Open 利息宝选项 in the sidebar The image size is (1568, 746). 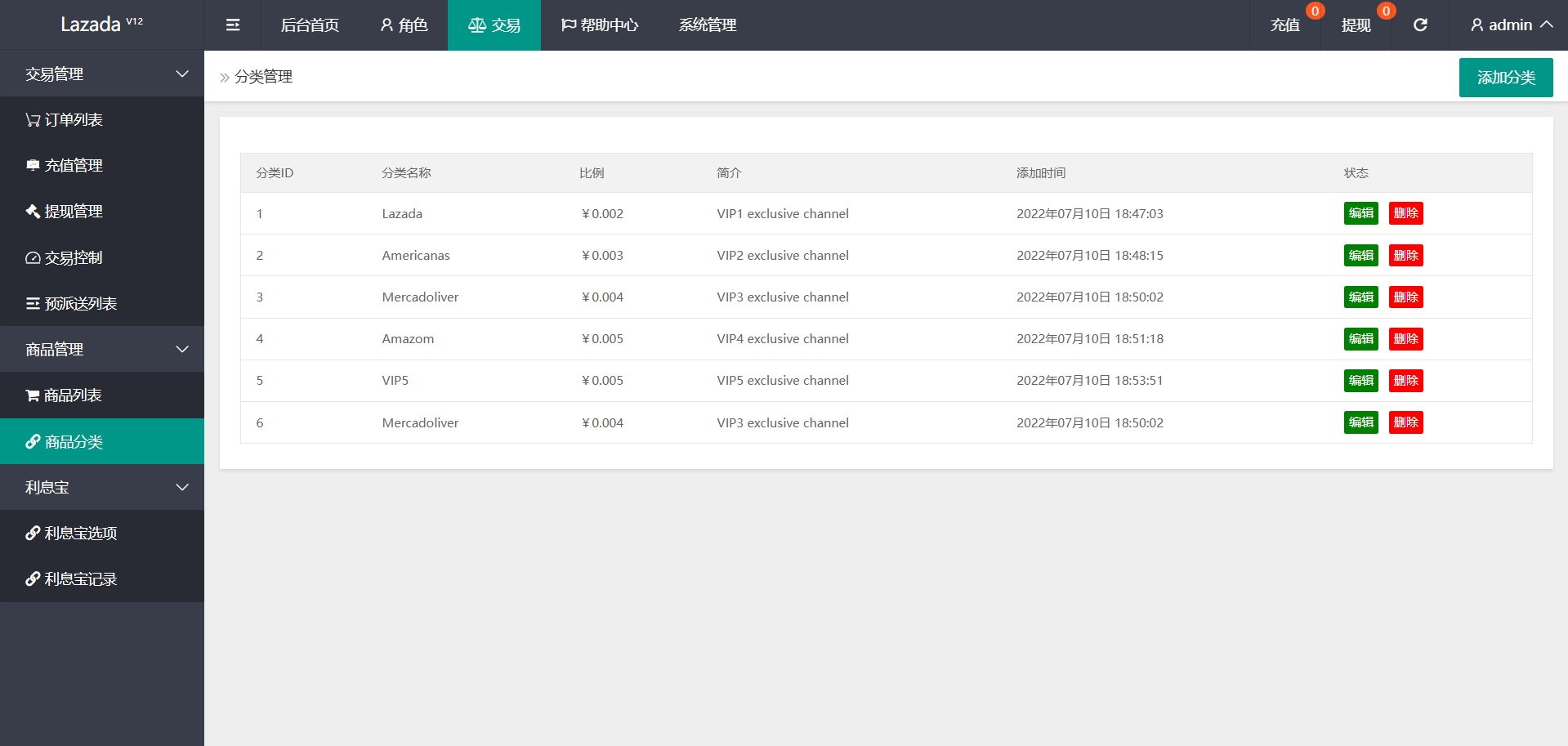(x=102, y=533)
